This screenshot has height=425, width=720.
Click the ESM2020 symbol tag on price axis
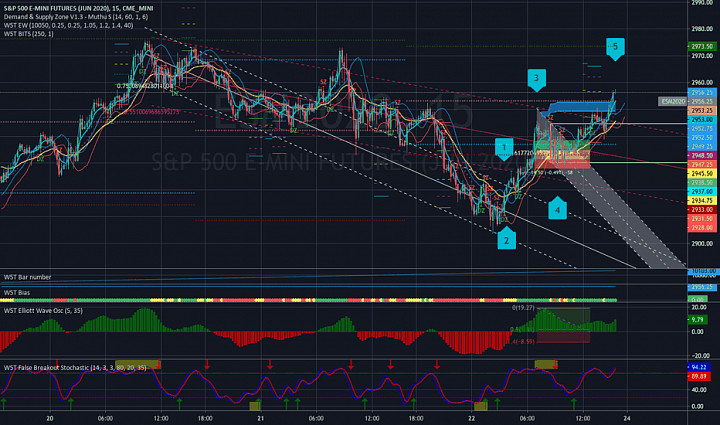tap(673, 101)
